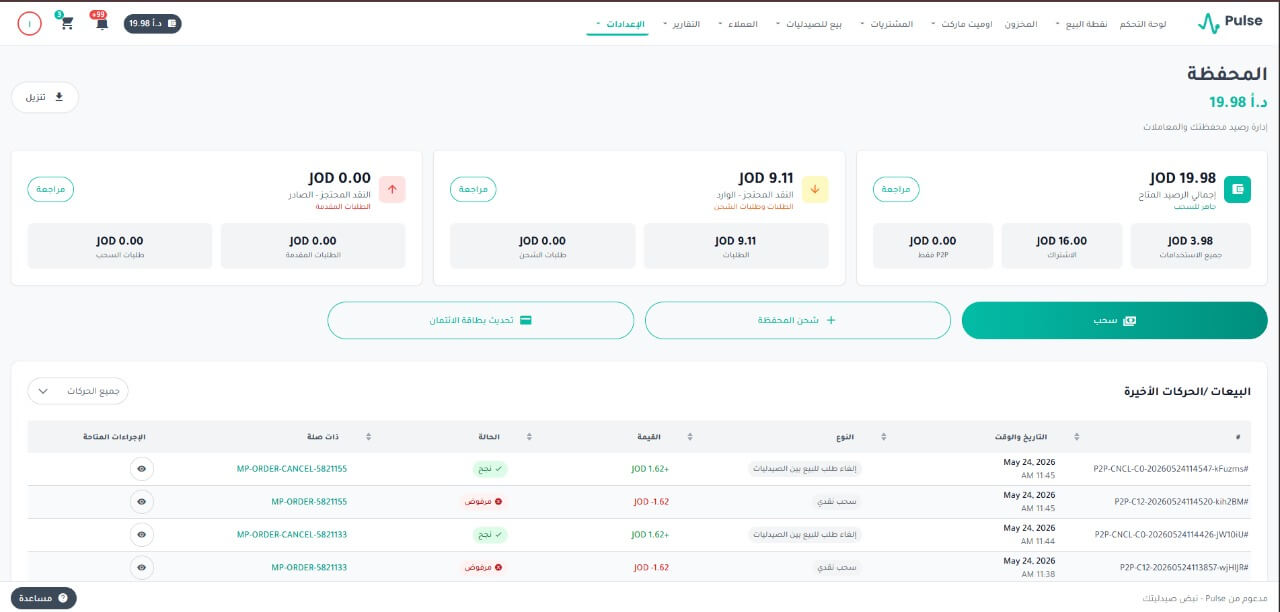This screenshot has height=612, width=1280.
Task: Click the JOD 9.11 الطلبات tile
Action: tap(736, 246)
